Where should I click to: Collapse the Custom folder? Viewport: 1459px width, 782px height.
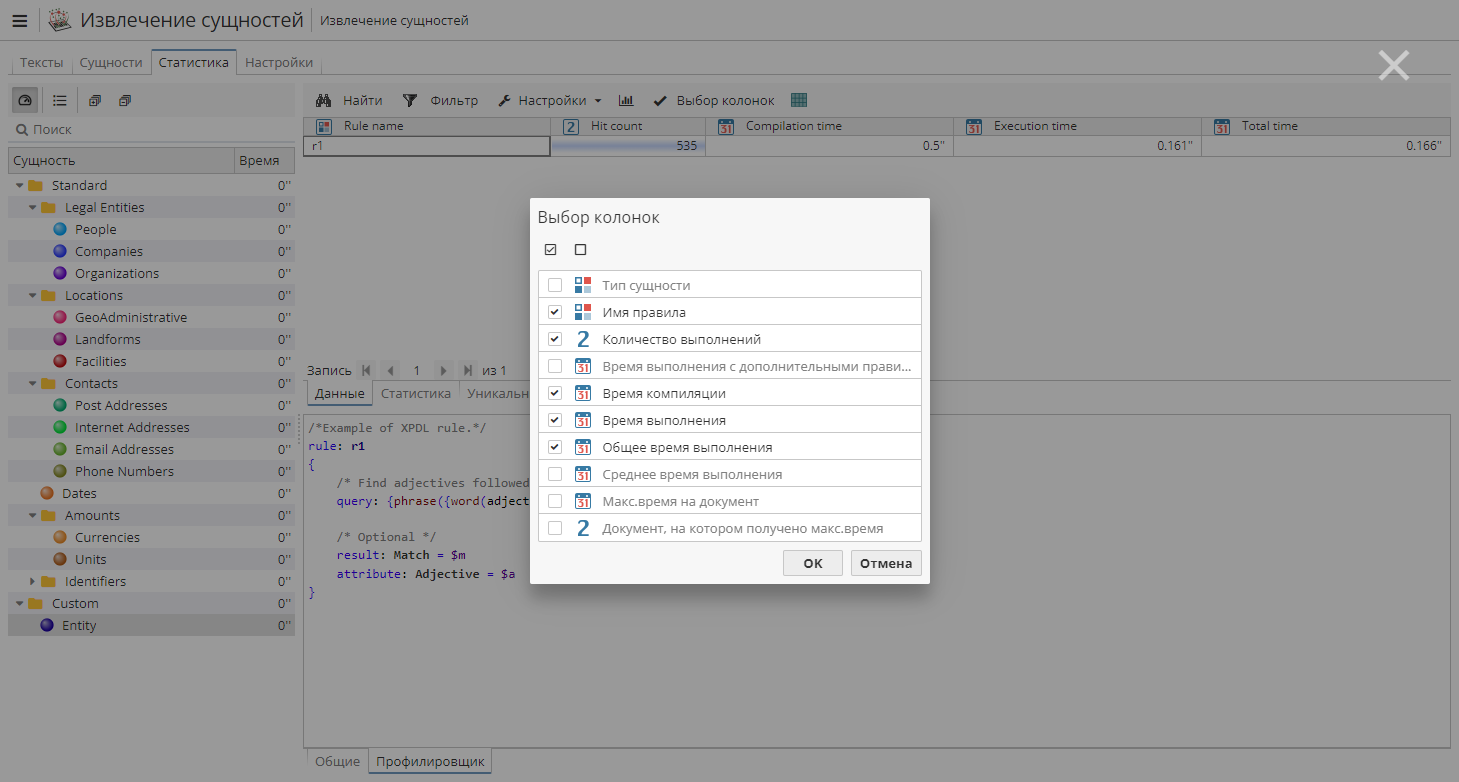click(x=19, y=603)
